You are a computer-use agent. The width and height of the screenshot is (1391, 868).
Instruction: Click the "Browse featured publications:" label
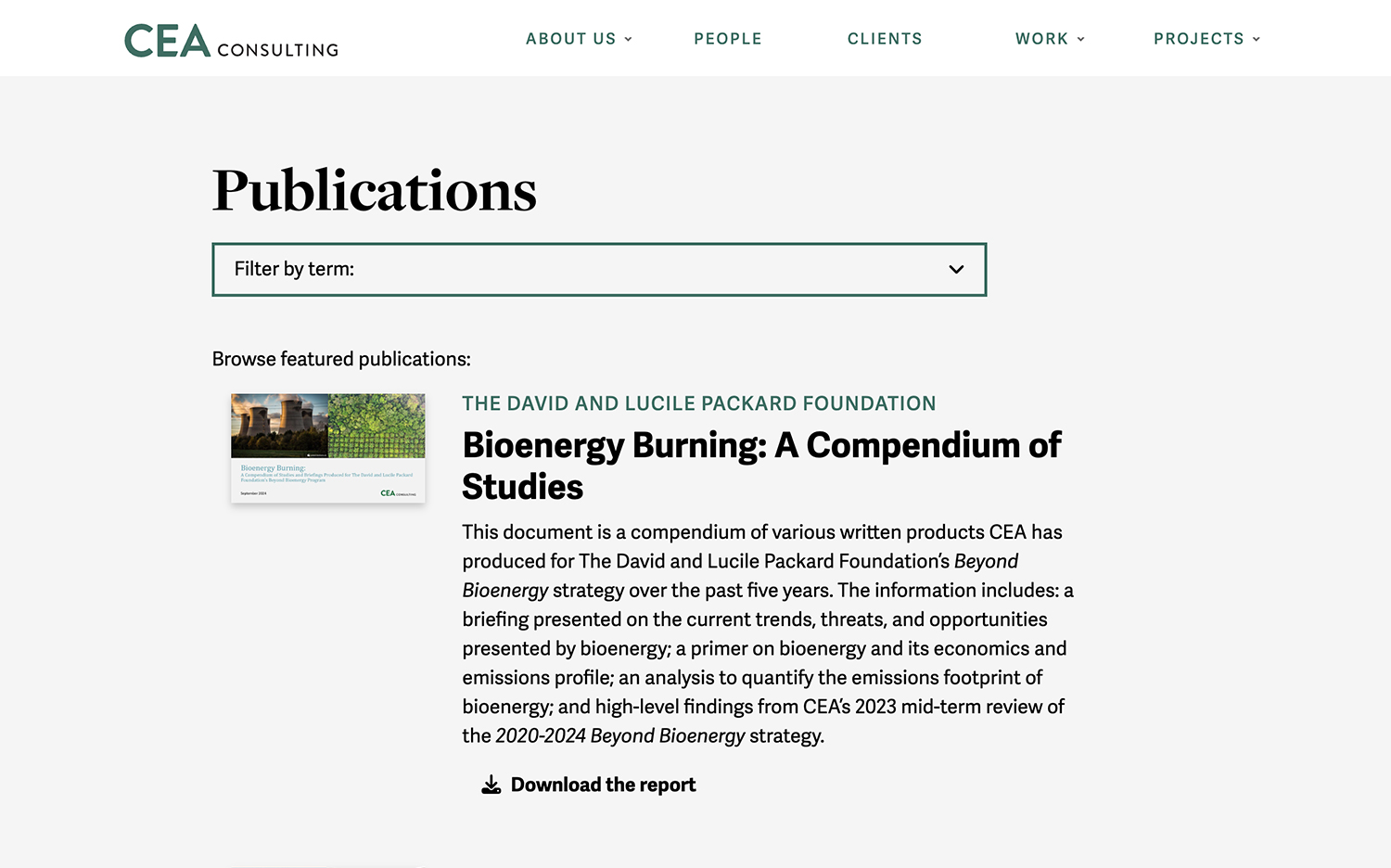click(341, 359)
